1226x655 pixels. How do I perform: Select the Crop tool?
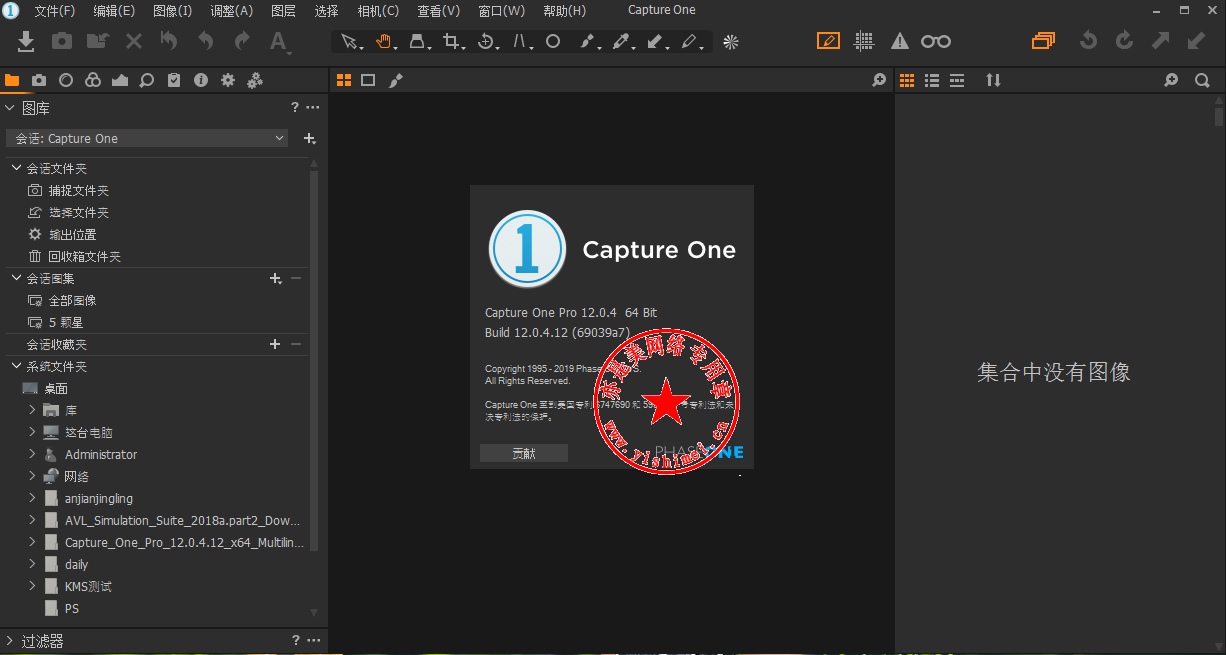click(x=451, y=42)
